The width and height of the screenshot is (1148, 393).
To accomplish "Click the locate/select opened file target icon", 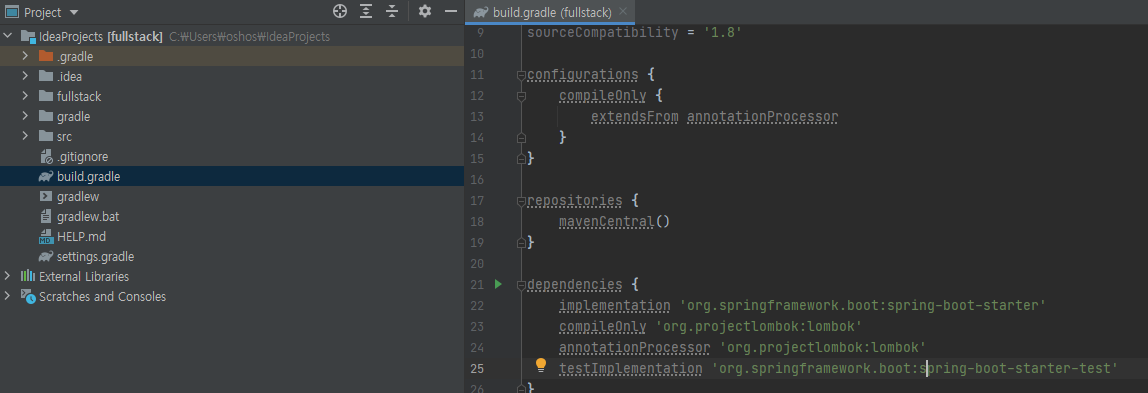I will [340, 11].
